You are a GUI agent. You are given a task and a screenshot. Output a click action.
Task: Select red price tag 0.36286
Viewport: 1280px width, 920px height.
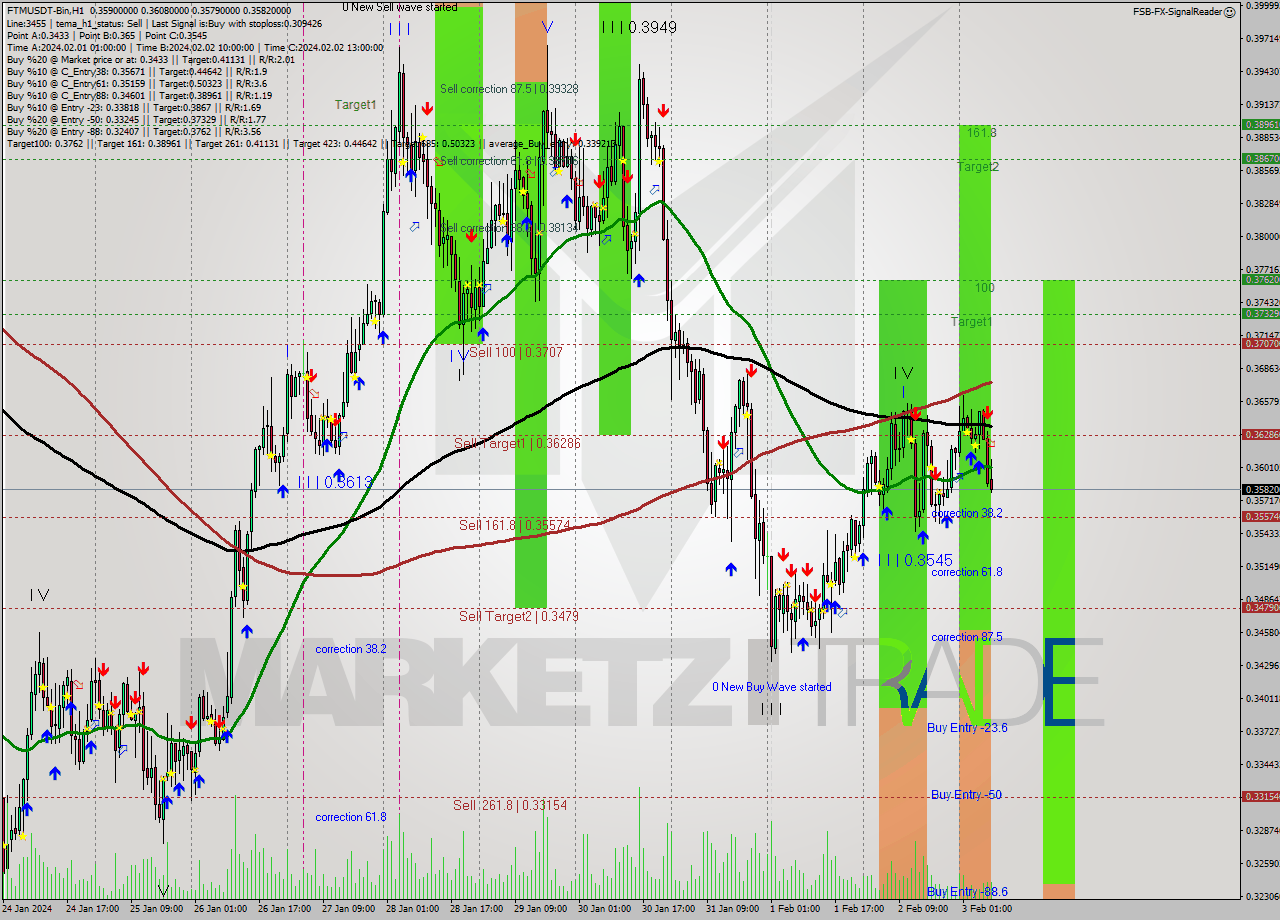(1260, 434)
